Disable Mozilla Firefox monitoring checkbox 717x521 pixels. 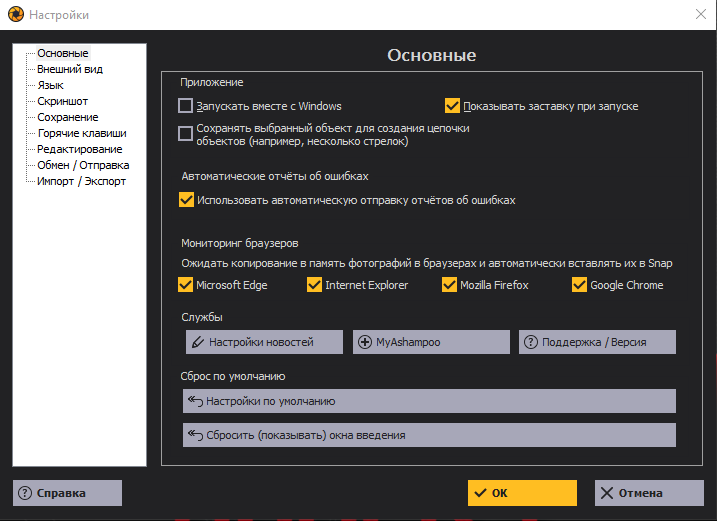click(x=449, y=285)
